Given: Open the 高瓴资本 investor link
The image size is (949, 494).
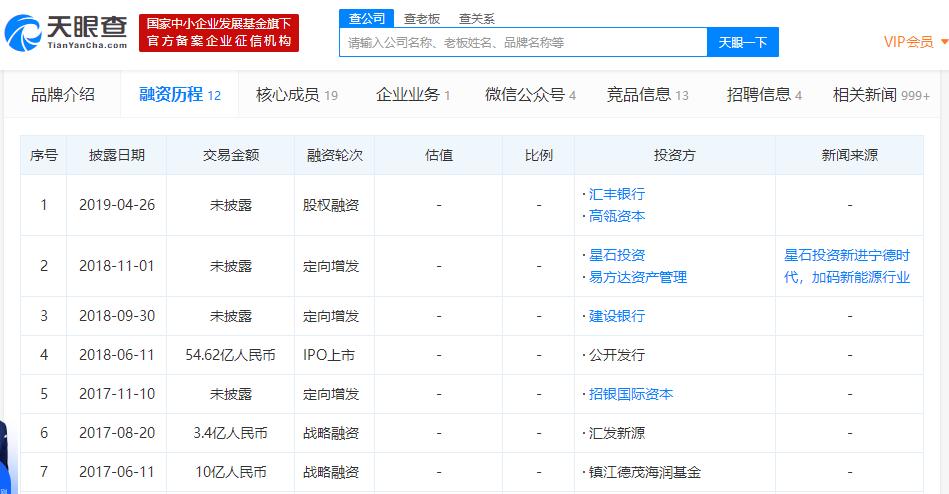Looking at the screenshot, I should pyautogui.click(x=617, y=216).
